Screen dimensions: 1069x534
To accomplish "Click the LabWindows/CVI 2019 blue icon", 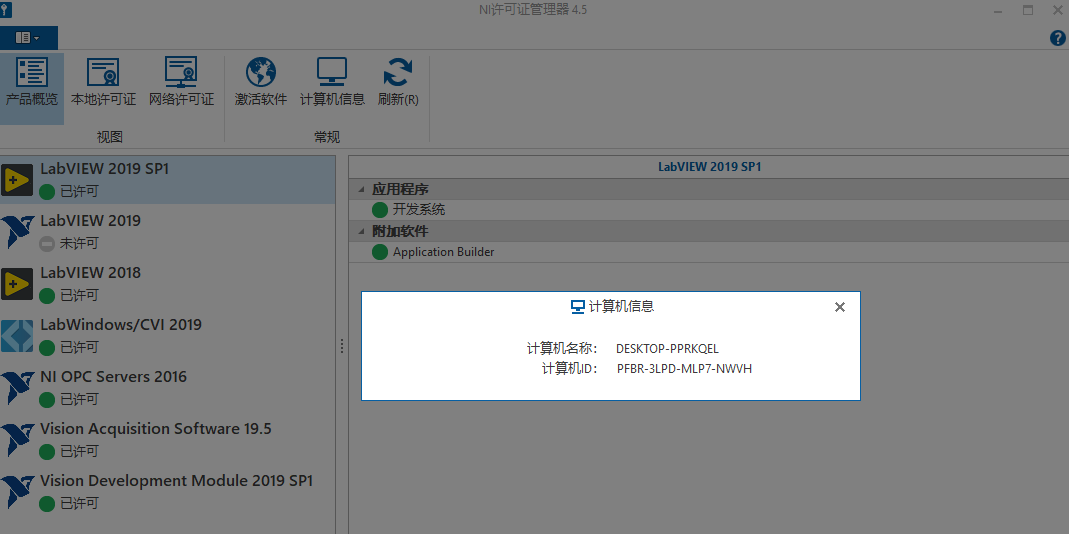I will pyautogui.click(x=17, y=336).
